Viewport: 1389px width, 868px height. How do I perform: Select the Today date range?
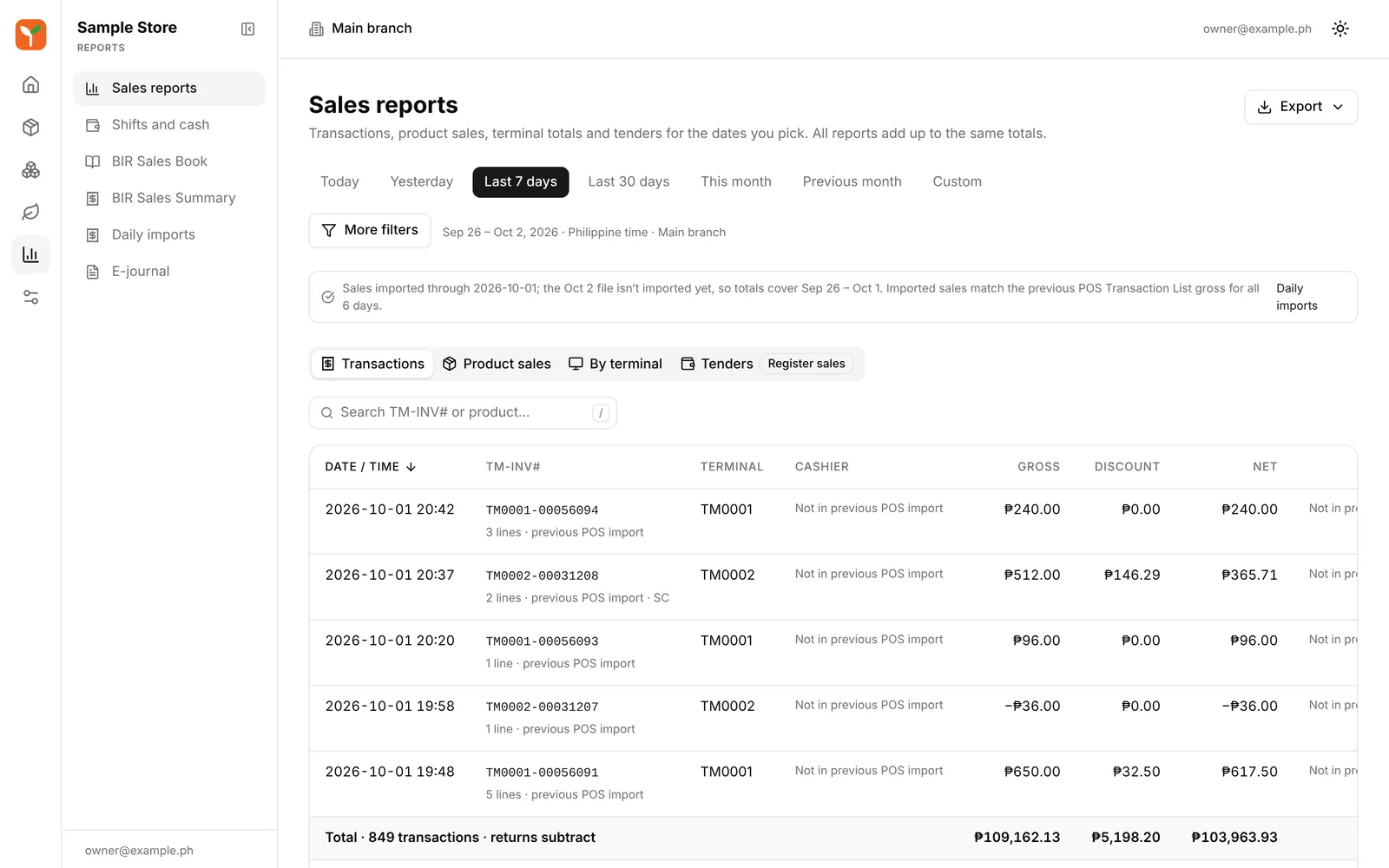(x=339, y=181)
